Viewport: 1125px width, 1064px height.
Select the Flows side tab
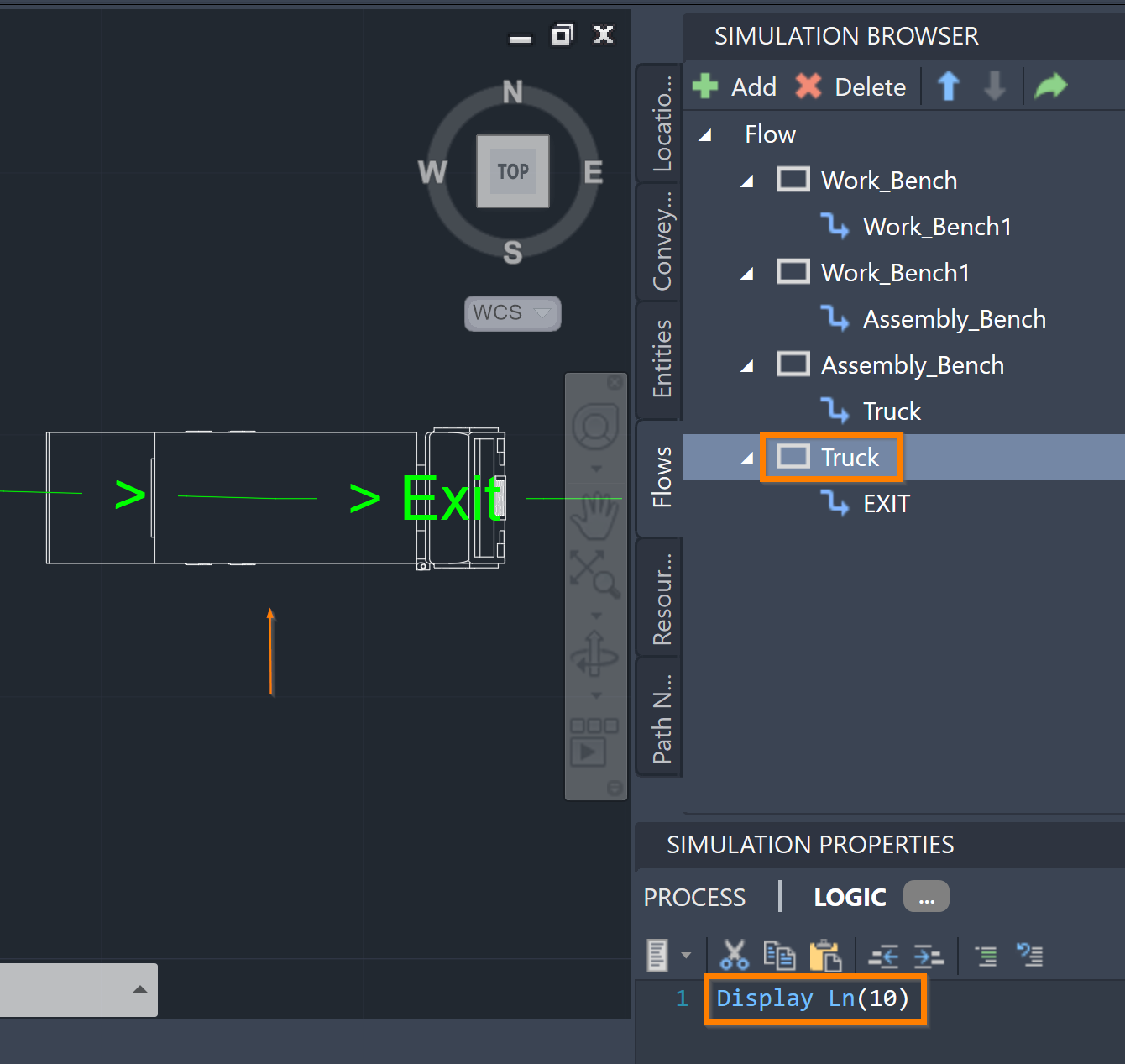click(661, 477)
